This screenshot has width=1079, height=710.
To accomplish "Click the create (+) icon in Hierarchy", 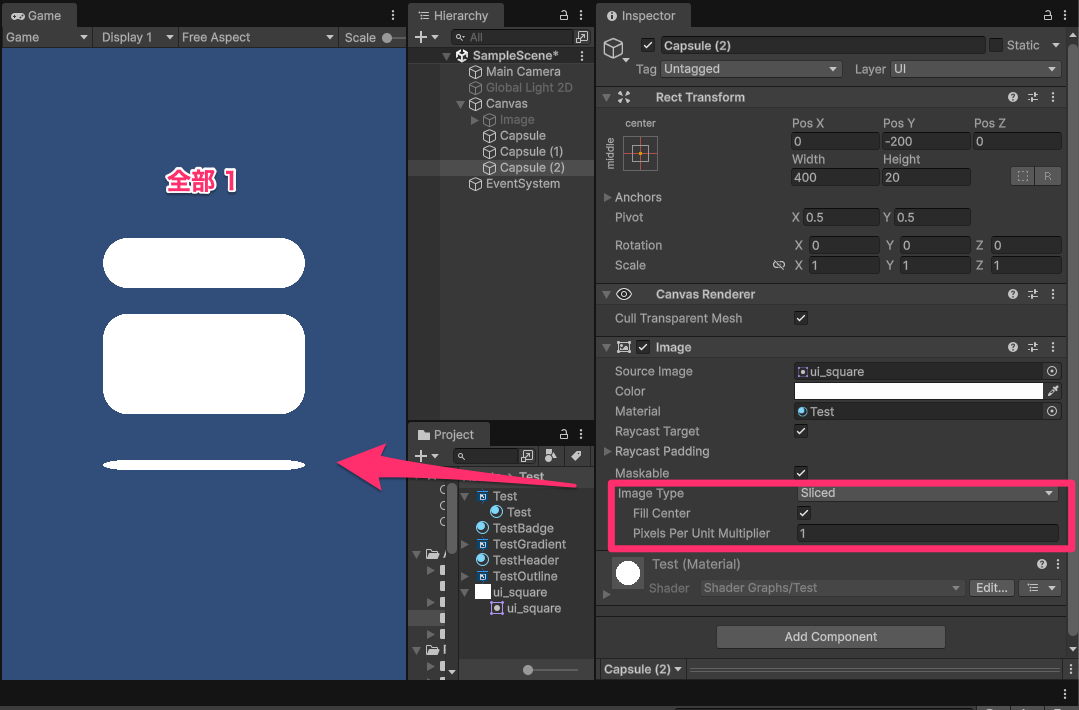I will pyautogui.click(x=419, y=35).
